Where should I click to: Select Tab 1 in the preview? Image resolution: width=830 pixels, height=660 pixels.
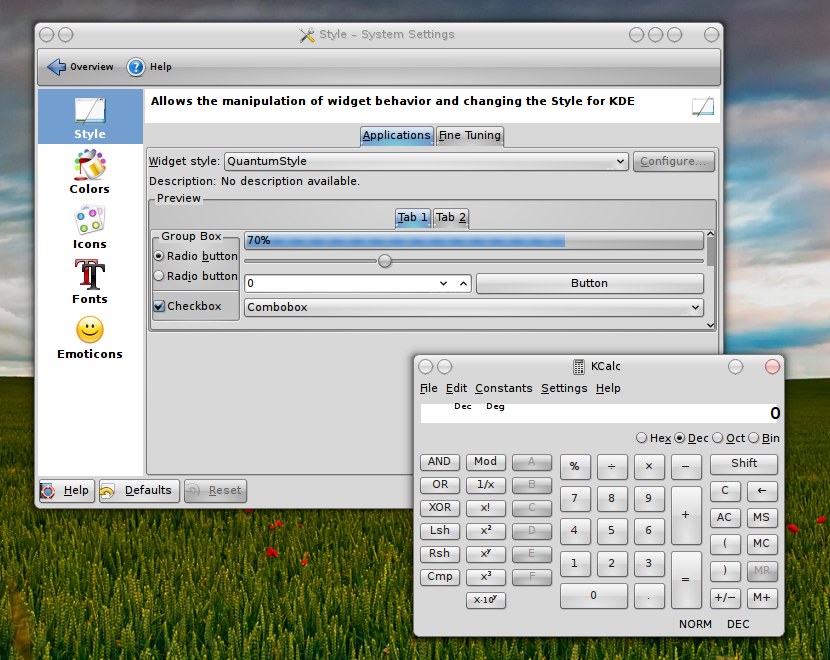pos(412,218)
